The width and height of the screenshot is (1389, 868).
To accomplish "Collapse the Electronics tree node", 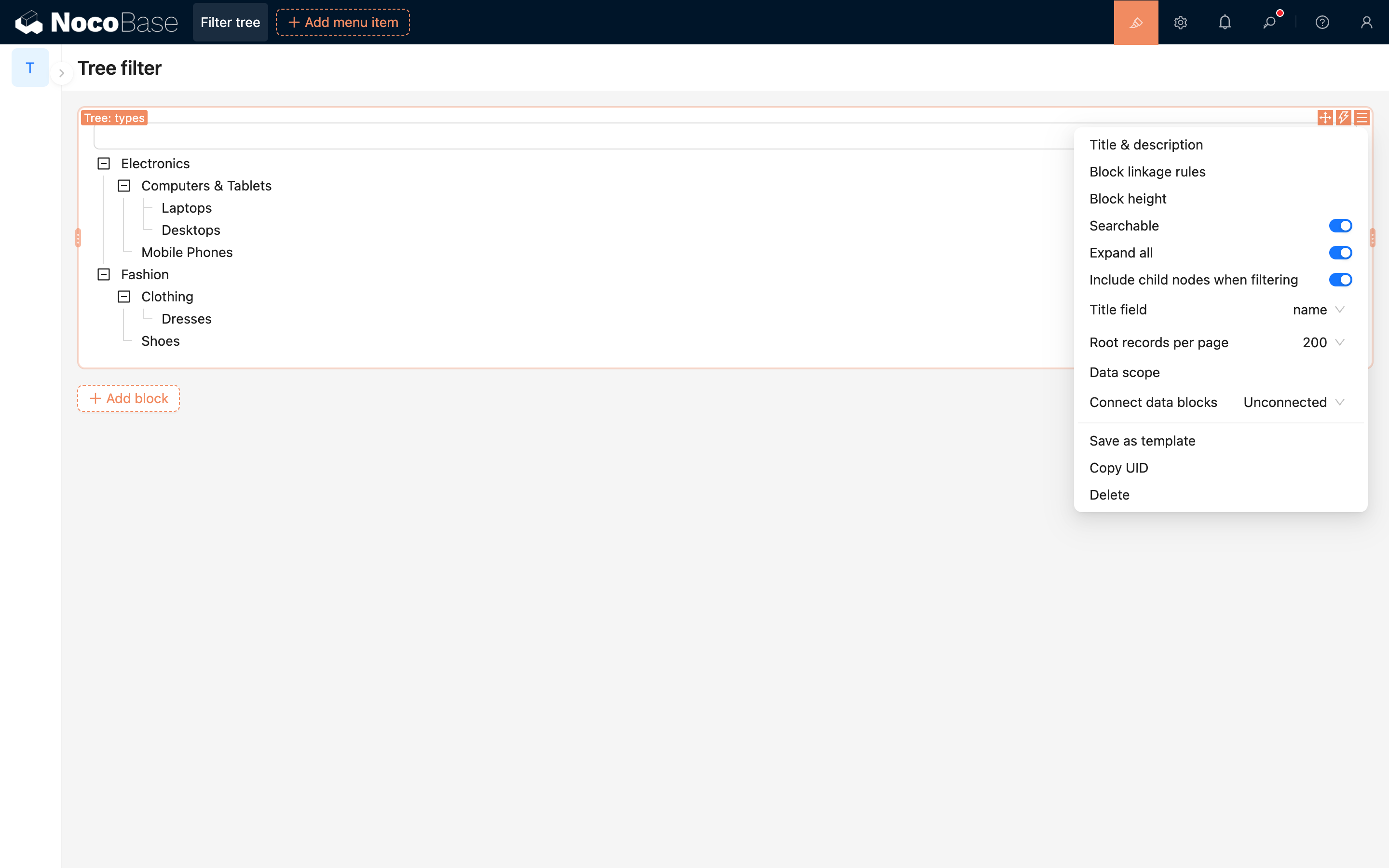I will click(x=104, y=163).
